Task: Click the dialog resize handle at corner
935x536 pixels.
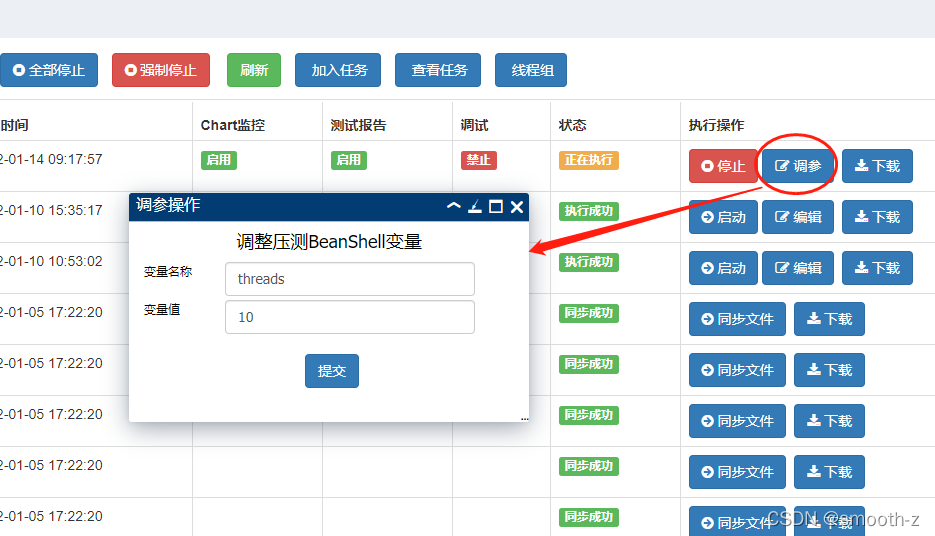Action: [x=525, y=419]
